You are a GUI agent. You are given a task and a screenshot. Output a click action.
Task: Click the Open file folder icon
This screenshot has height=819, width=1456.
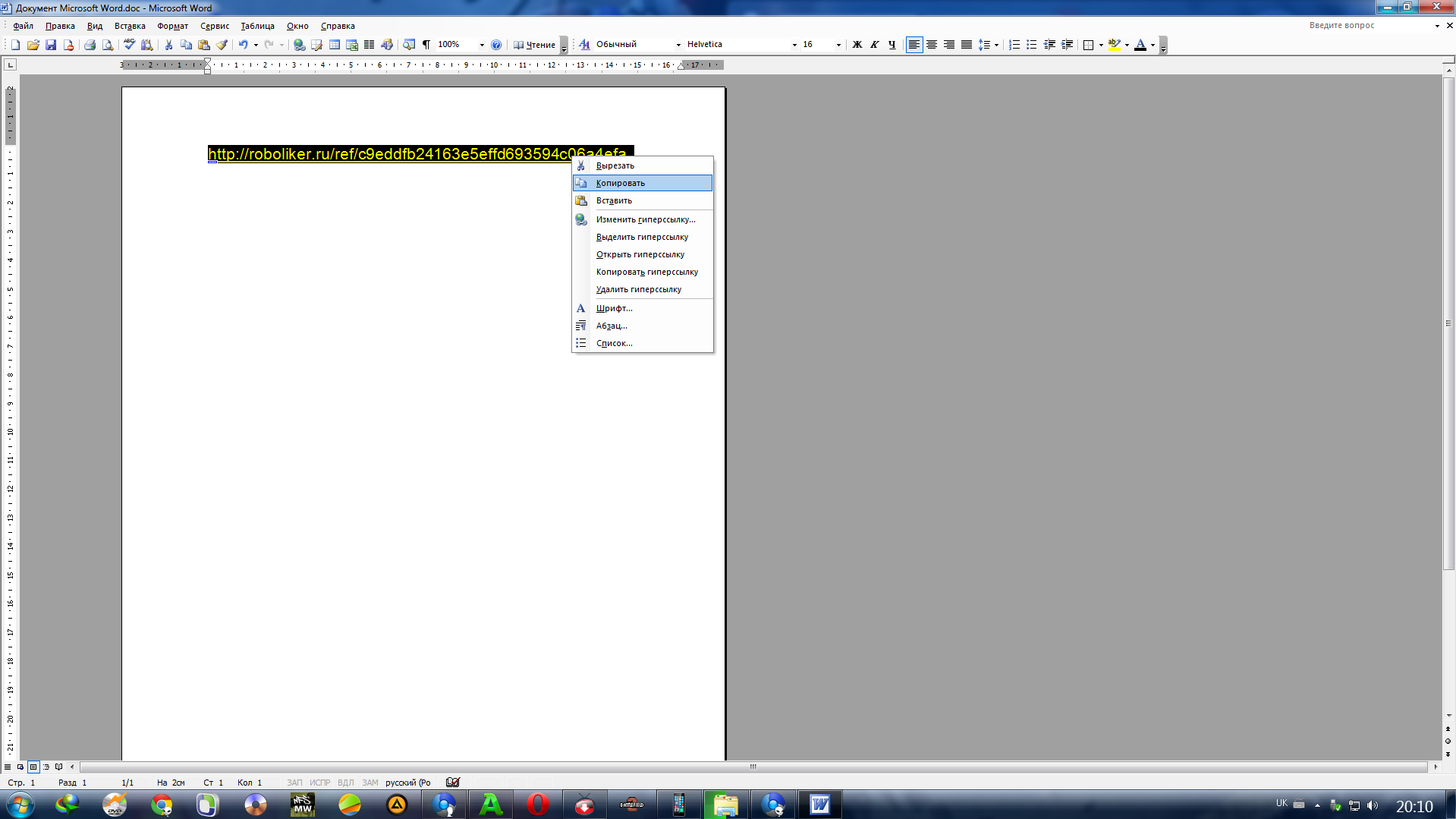33,45
